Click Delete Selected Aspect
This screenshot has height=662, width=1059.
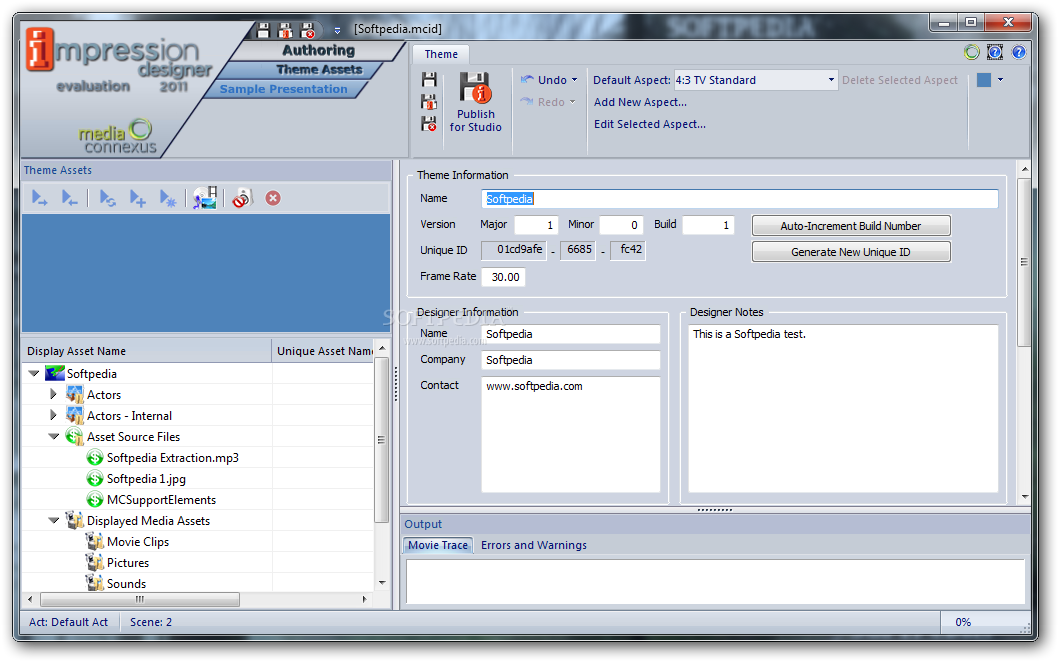pos(900,80)
